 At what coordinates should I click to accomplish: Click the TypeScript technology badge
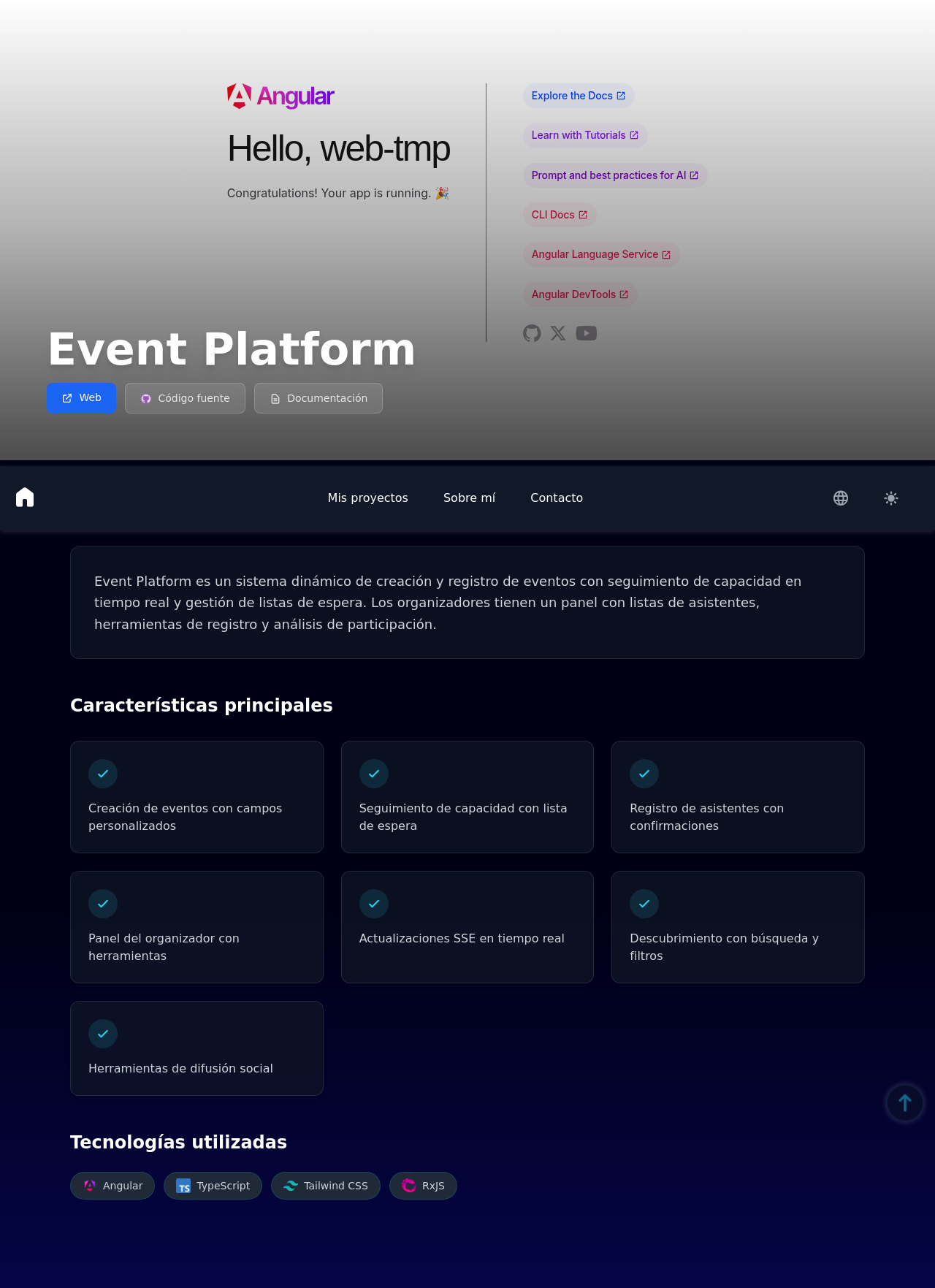pyautogui.click(x=213, y=1186)
